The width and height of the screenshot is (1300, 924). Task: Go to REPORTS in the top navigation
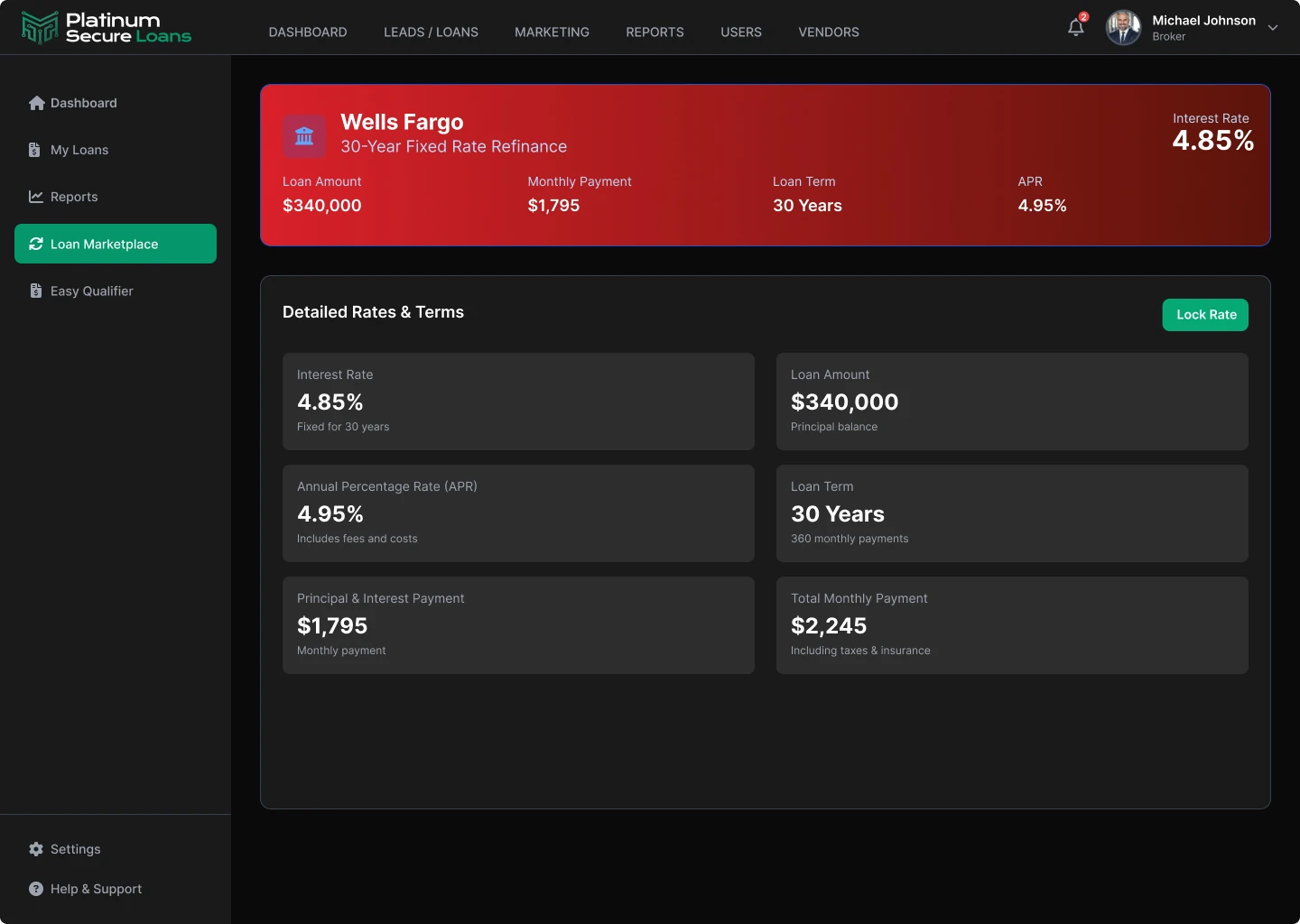[x=655, y=32]
